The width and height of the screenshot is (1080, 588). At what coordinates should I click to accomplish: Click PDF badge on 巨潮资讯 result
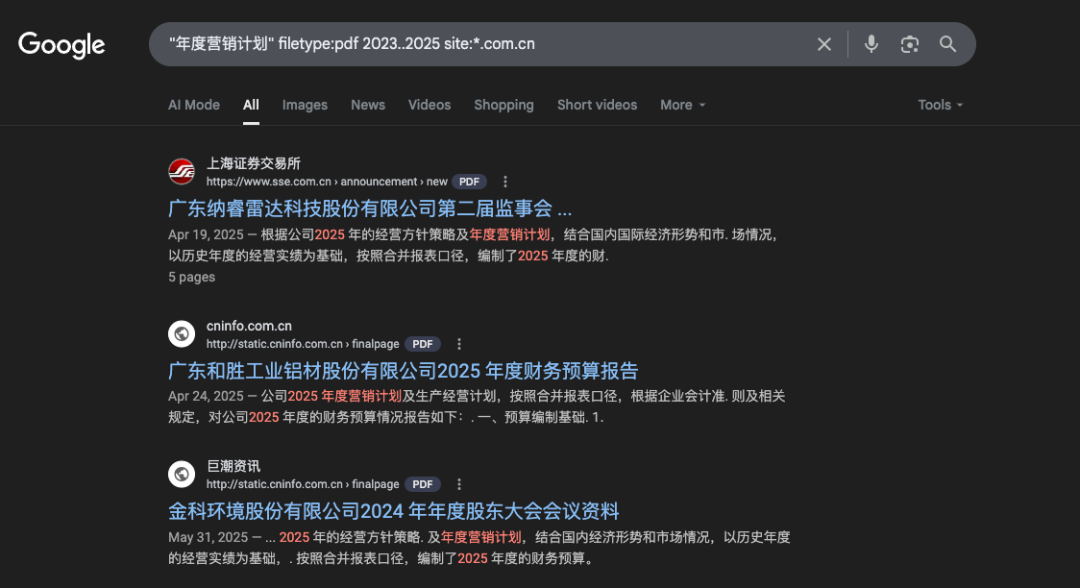(422, 484)
